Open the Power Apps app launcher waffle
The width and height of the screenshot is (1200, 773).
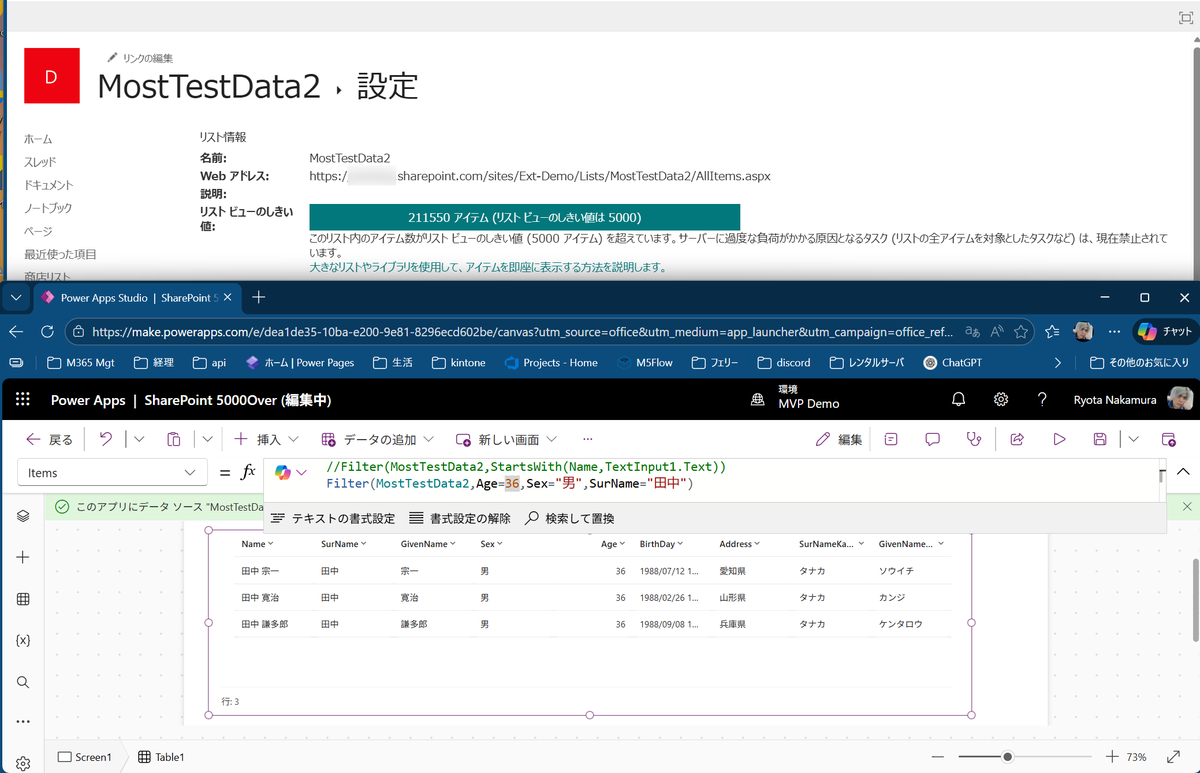(23, 400)
